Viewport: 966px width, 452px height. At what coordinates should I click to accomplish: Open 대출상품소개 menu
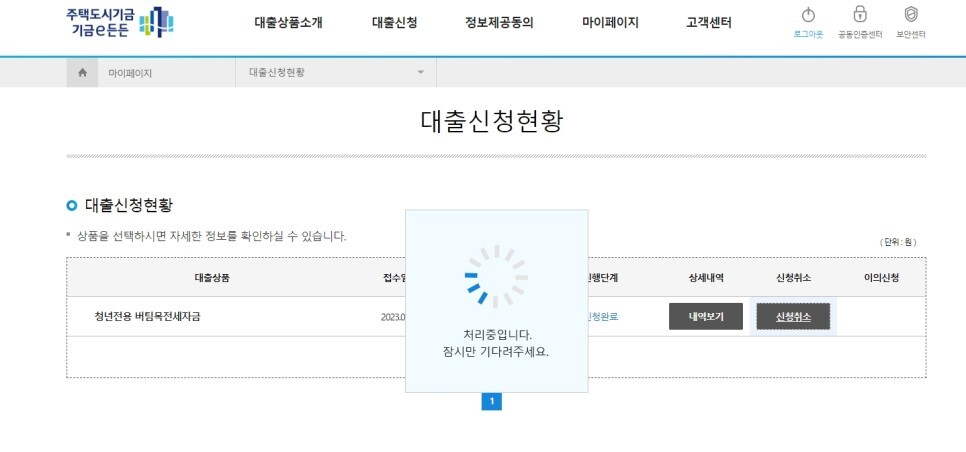click(x=288, y=23)
